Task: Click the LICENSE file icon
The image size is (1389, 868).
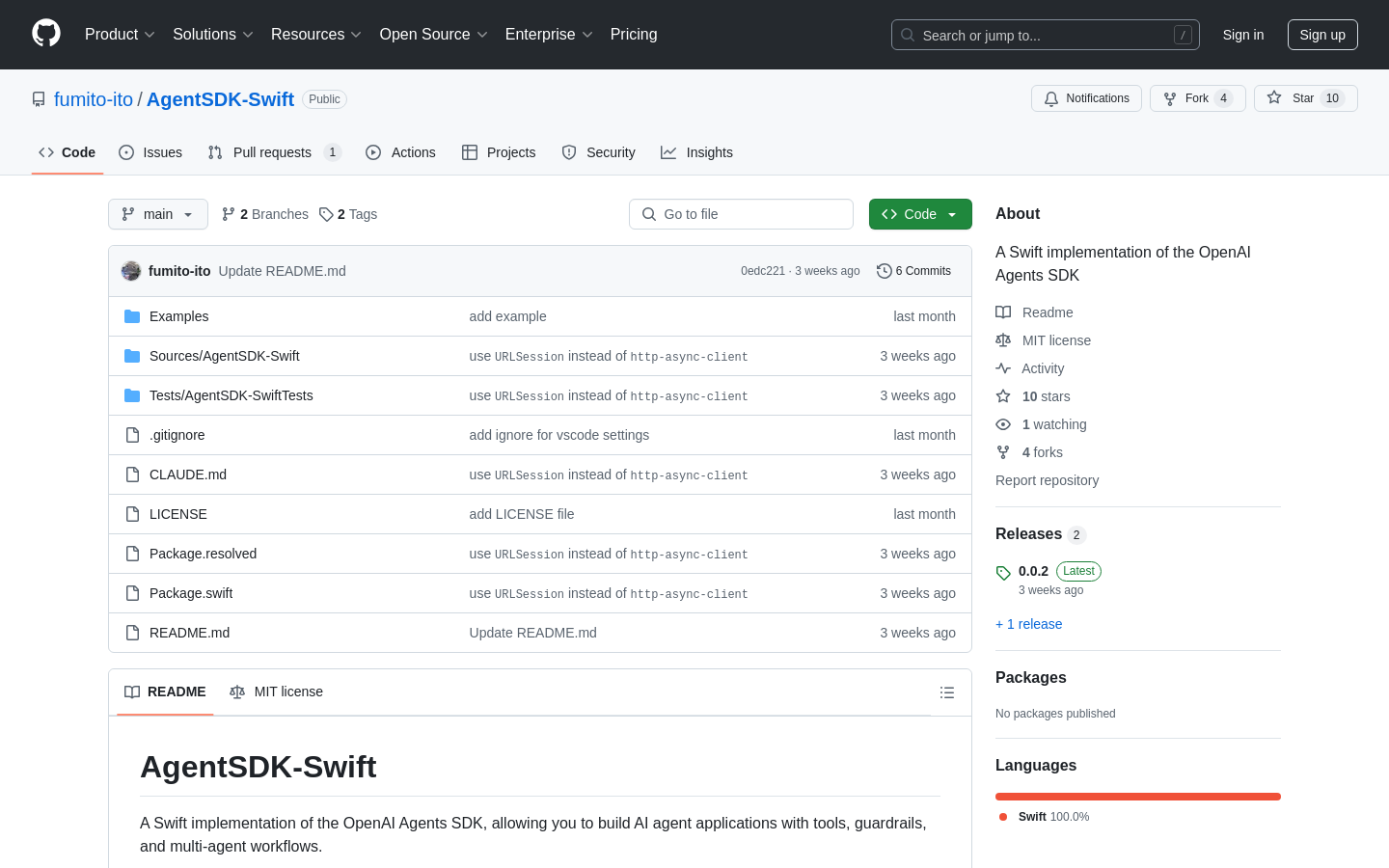Action: 132,514
